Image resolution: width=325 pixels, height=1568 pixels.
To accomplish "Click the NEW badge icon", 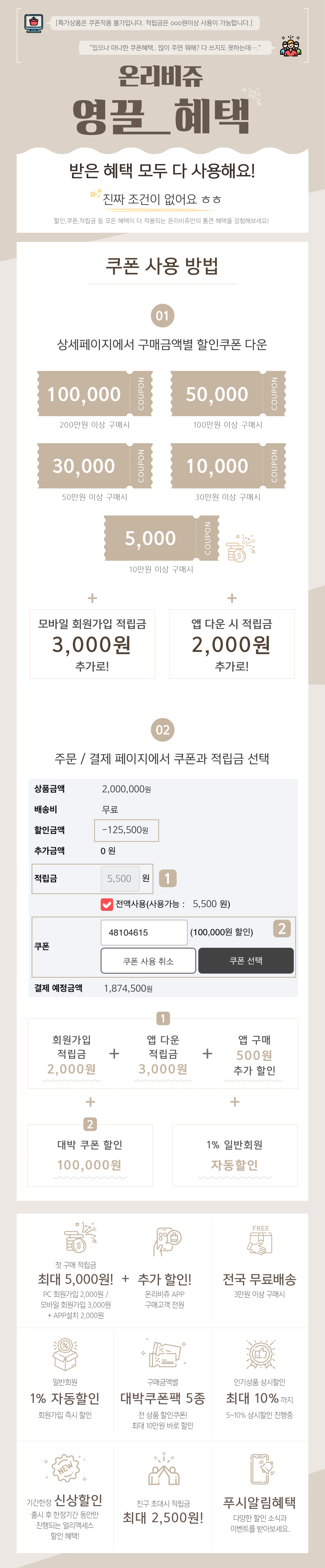I will coord(66,1469).
